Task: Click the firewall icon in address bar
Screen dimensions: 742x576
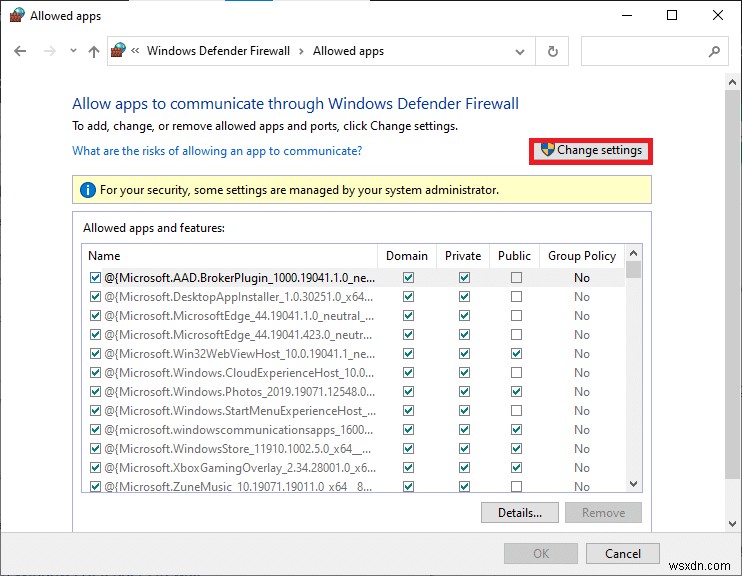Action: pos(120,51)
